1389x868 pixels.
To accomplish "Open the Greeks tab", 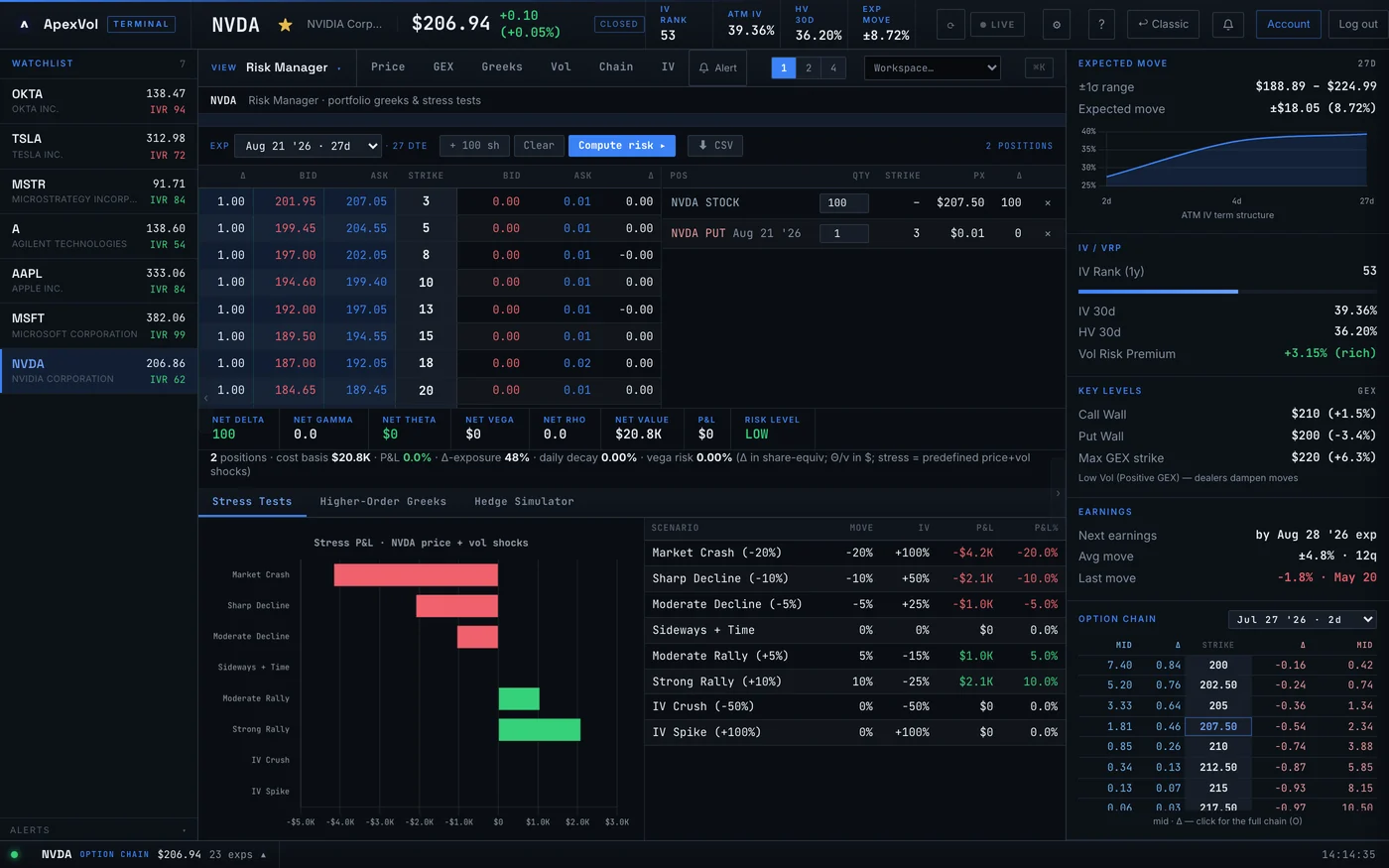I will coord(502,67).
